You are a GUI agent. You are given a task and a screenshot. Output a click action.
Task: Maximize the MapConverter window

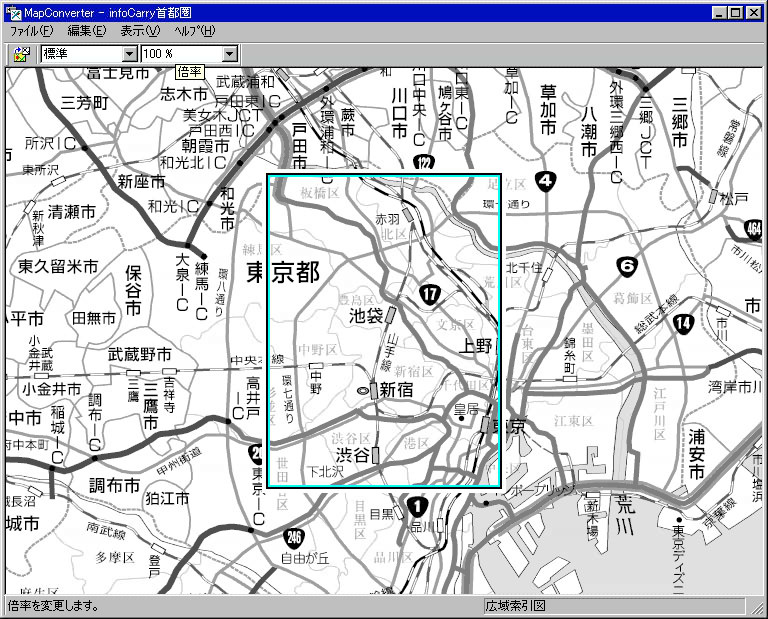735,12
